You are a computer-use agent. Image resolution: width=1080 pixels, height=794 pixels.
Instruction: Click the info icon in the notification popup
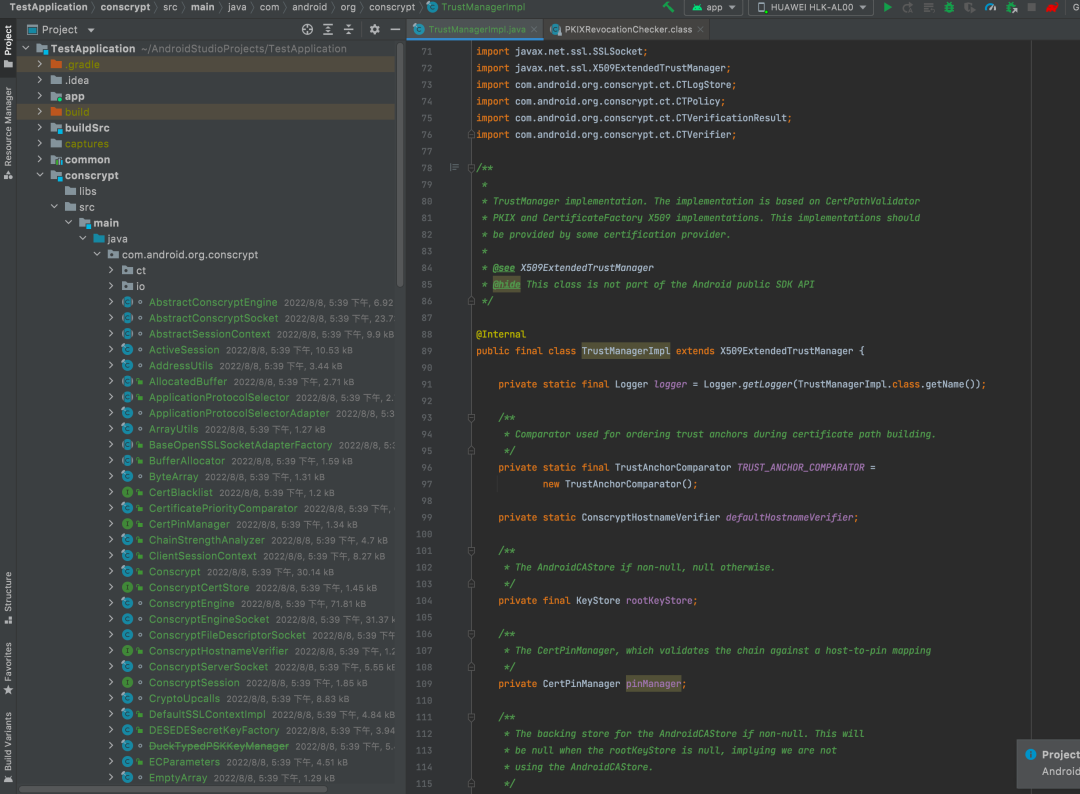pos(1030,754)
